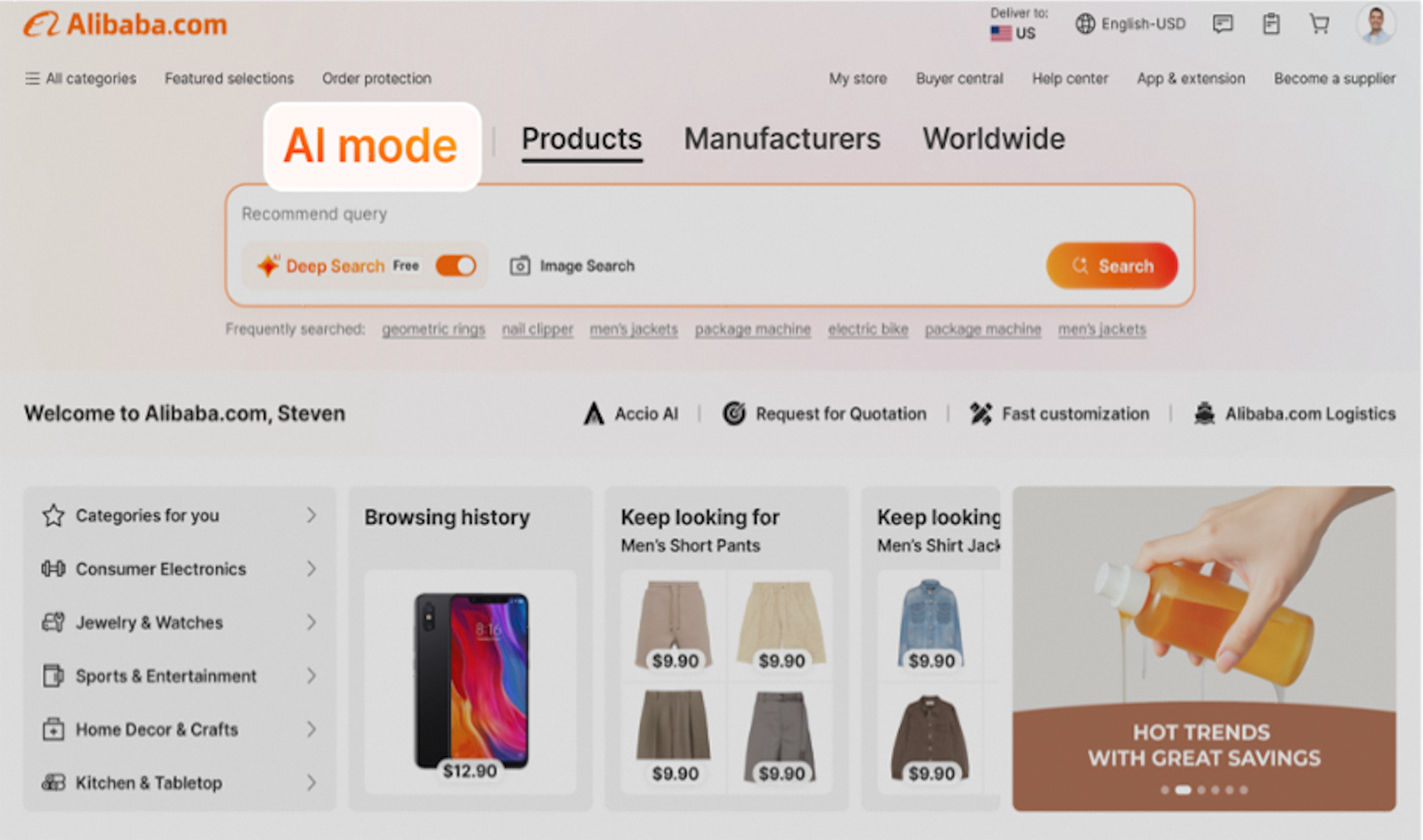Viewport: 1423px width, 840px height.
Task: Open Image Search text link
Action: click(x=587, y=266)
